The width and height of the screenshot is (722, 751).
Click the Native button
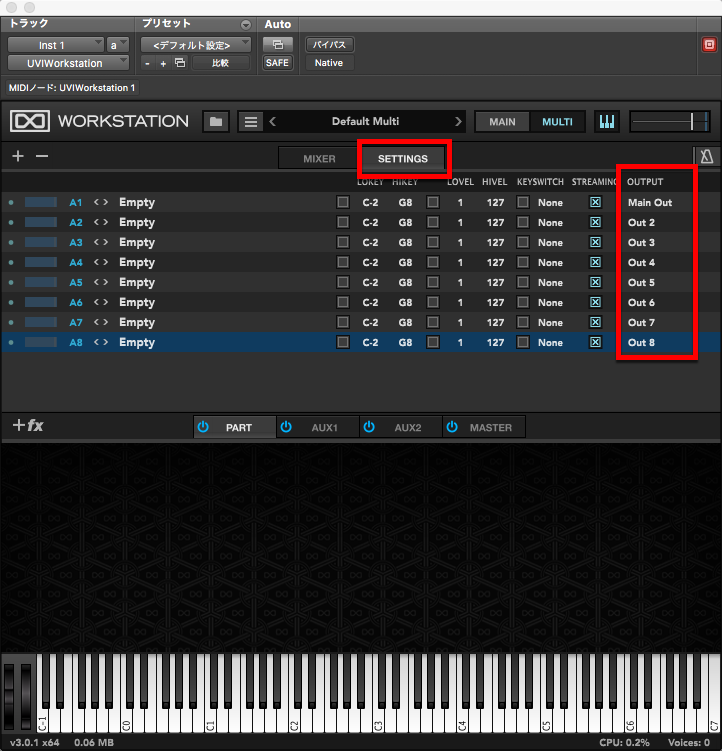coord(329,63)
